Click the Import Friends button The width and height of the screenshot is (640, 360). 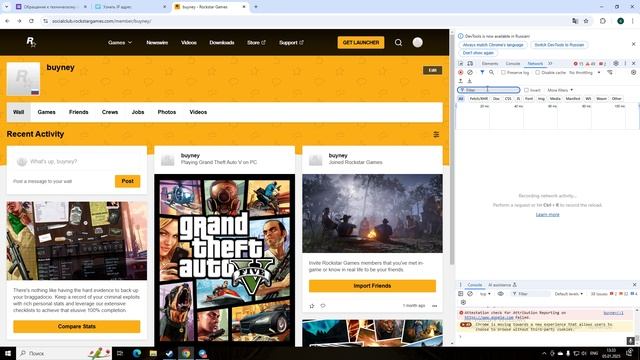point(372,286)
